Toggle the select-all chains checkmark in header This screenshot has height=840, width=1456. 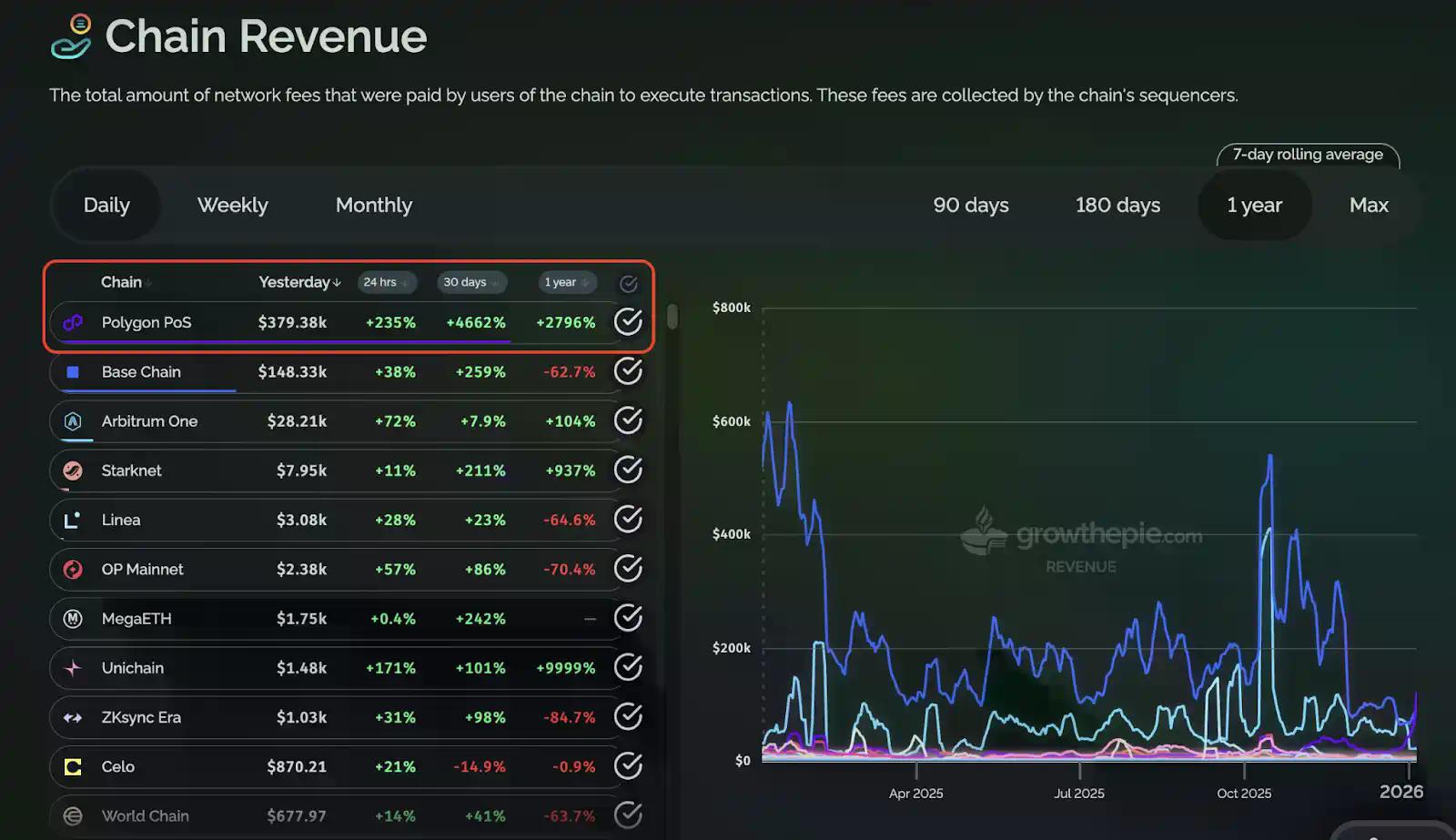[x=628, y=283]
